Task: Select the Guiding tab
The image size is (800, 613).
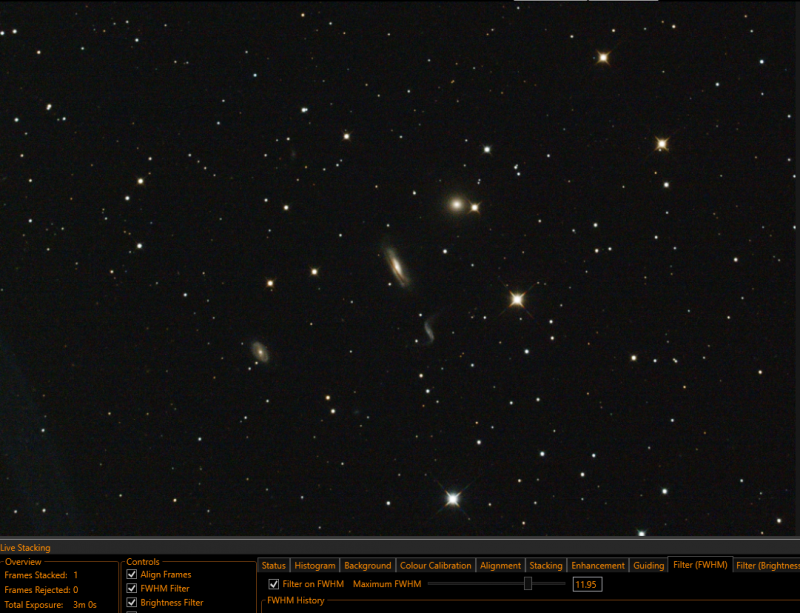Action: pos(648,566)
